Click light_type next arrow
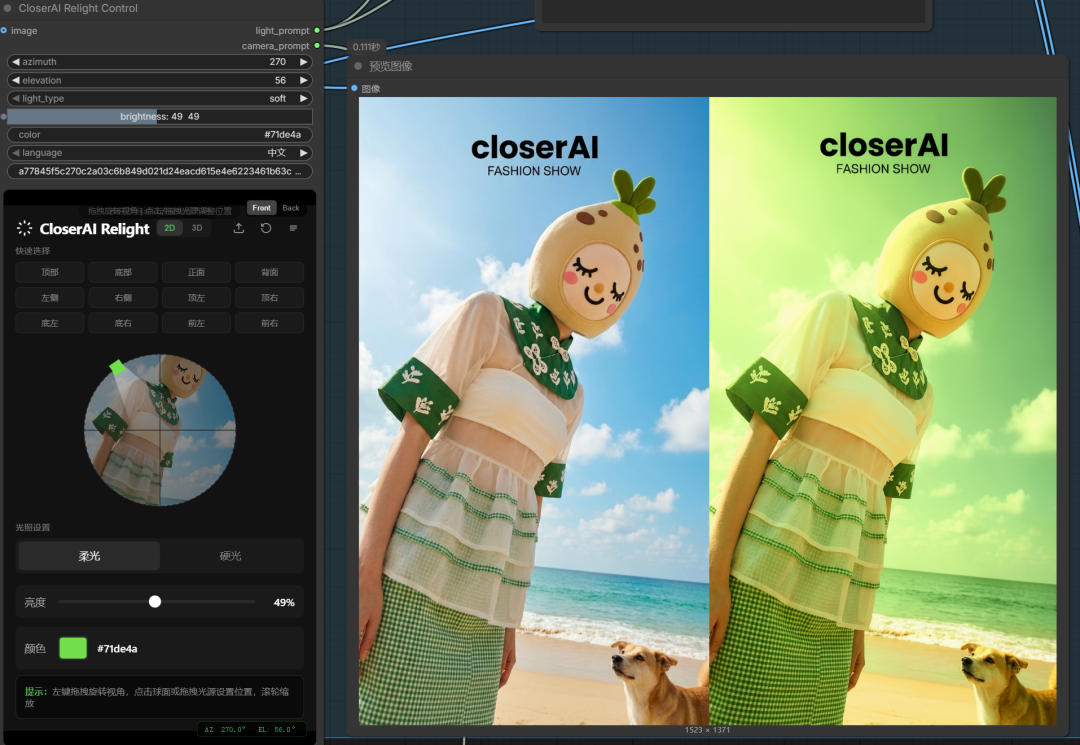 303,98
